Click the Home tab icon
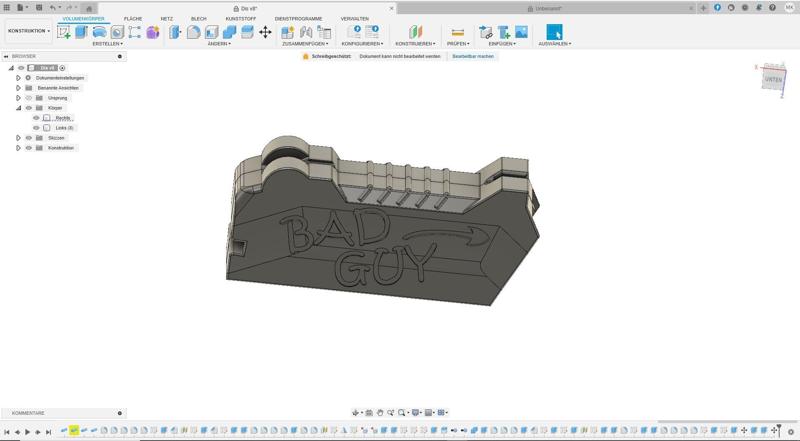 tap(88, 8)
